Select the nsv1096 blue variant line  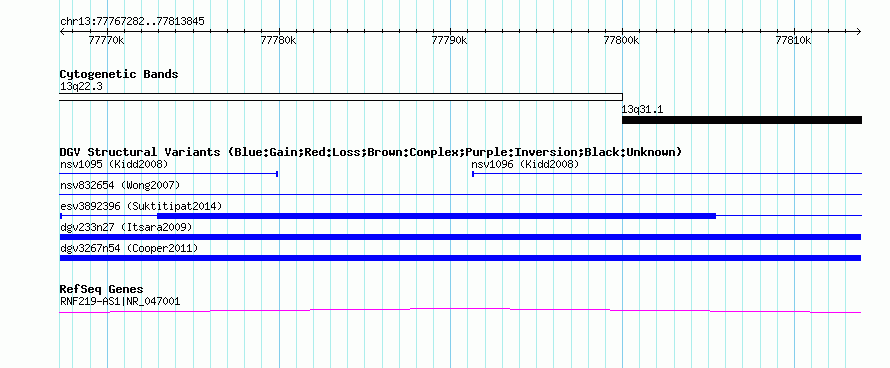click(x=667, y=174)
